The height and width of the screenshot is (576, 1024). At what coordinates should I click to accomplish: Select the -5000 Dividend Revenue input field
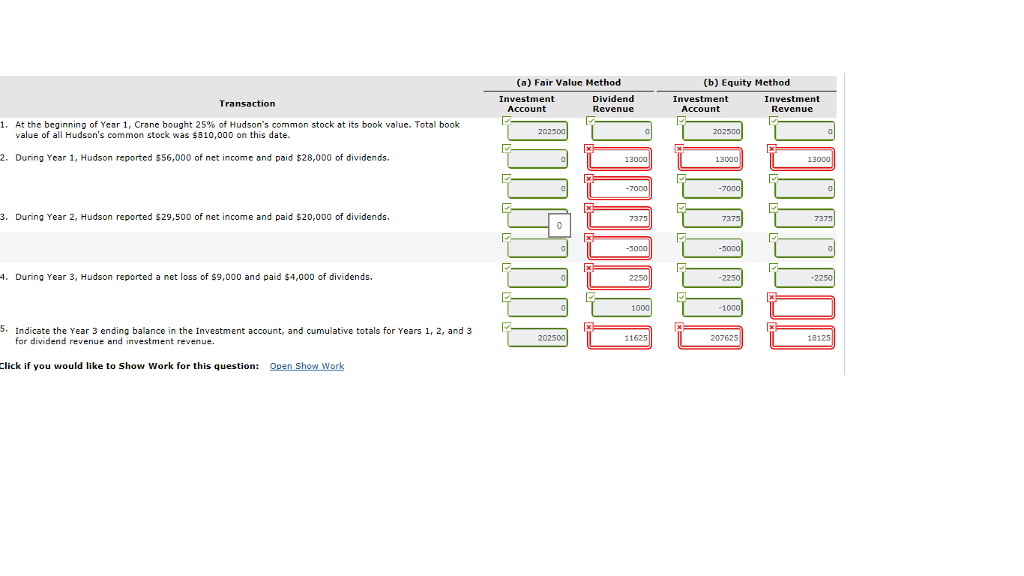click(618, 247)
